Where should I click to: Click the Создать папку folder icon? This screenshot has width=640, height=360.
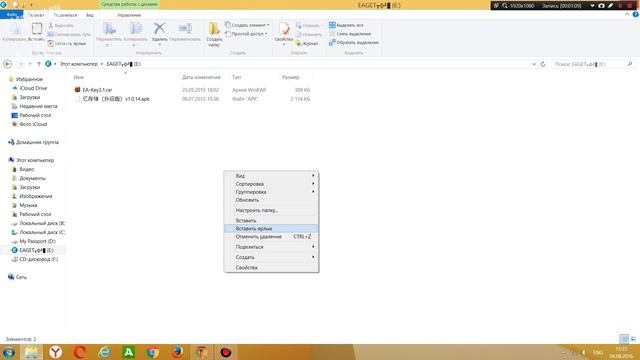(214, 29)
